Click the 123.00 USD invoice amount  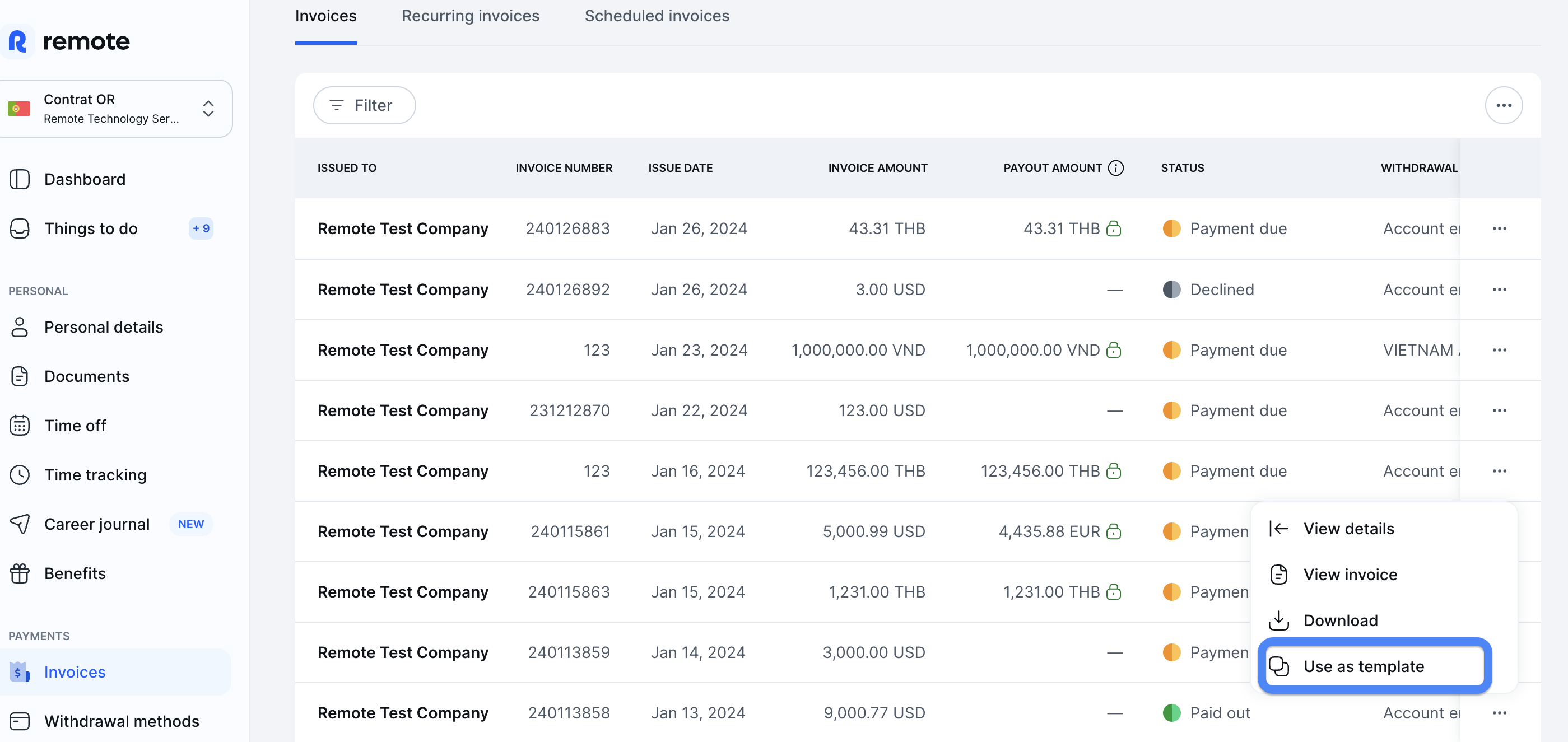tap(881, 410)
